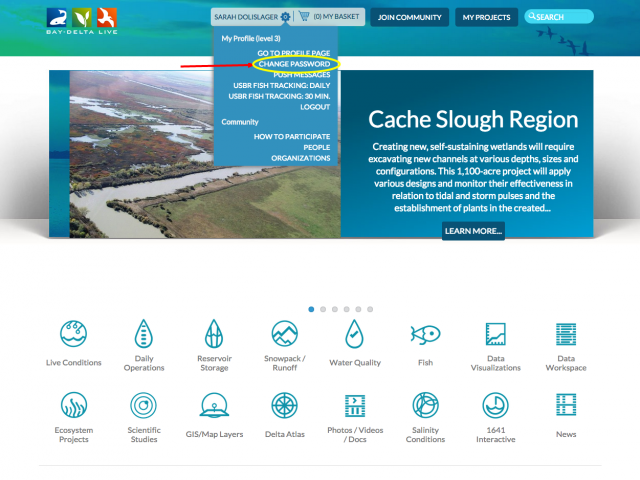Click the Scientific Studies label
The height and width of the screenshot is (480, 640).
[144, 435]
